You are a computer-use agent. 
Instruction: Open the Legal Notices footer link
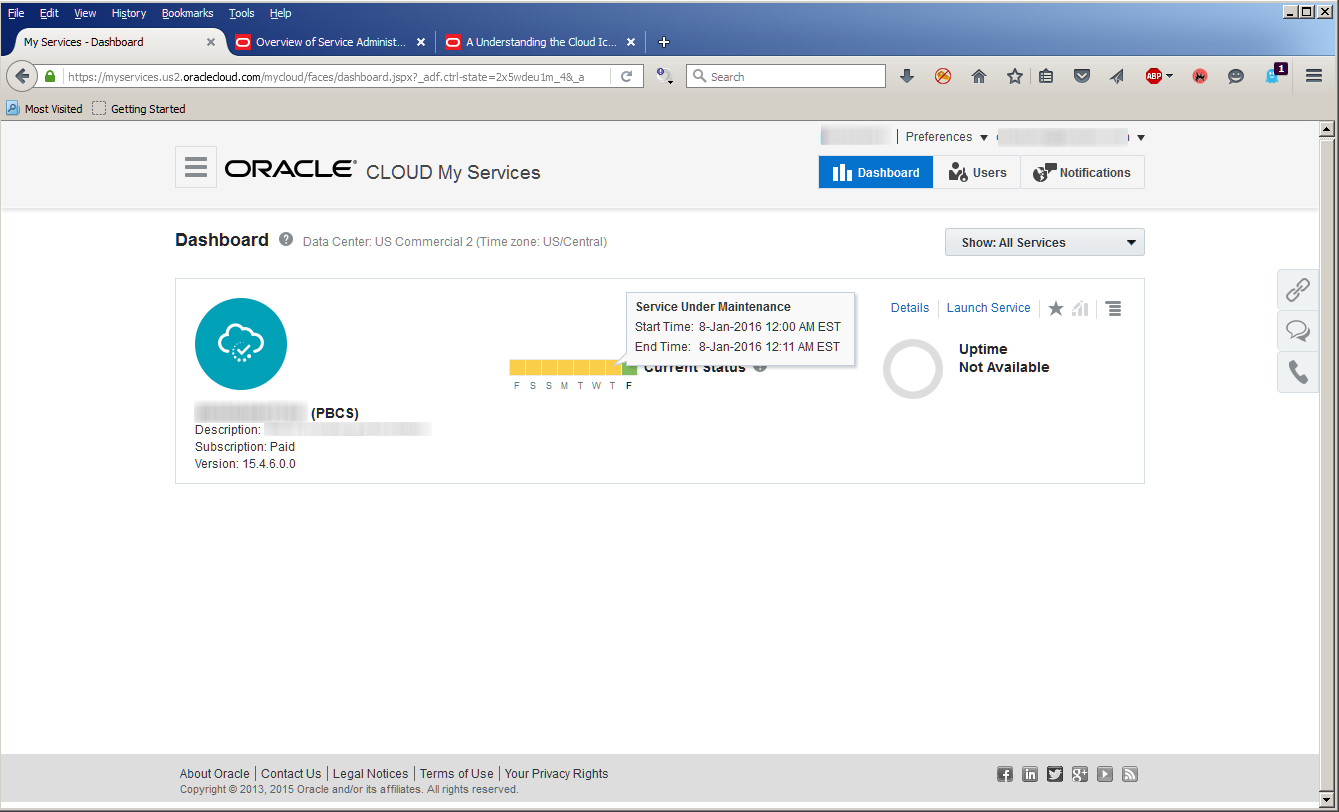(370, 774)
